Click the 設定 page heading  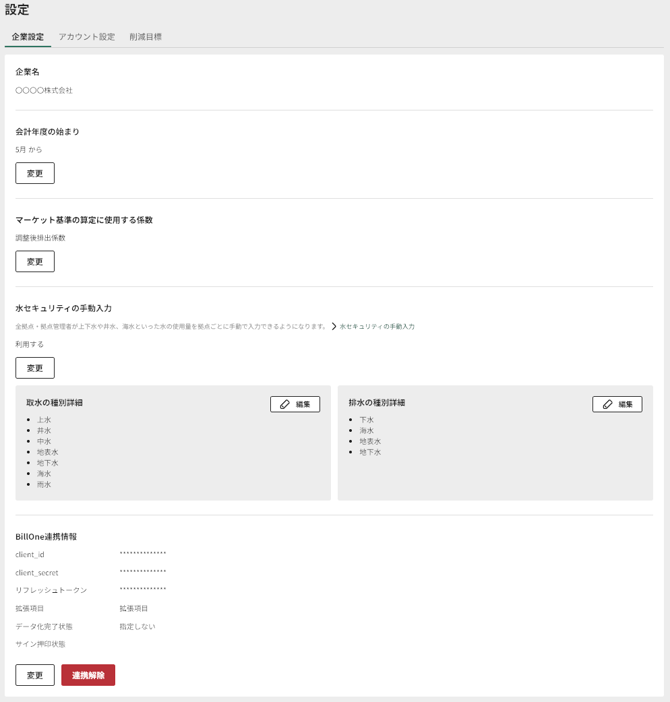pos(17,10)
